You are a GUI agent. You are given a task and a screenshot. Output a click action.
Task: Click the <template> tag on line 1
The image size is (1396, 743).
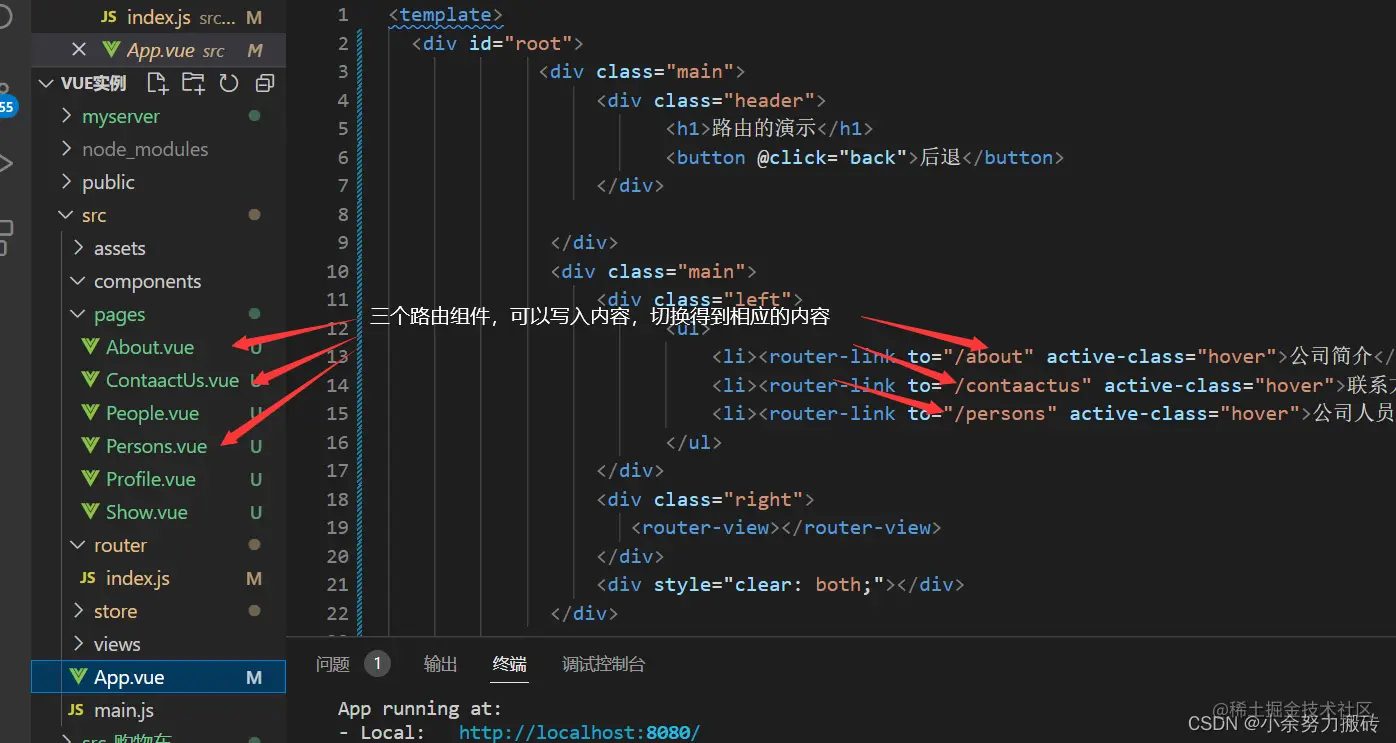coord(445,15)
